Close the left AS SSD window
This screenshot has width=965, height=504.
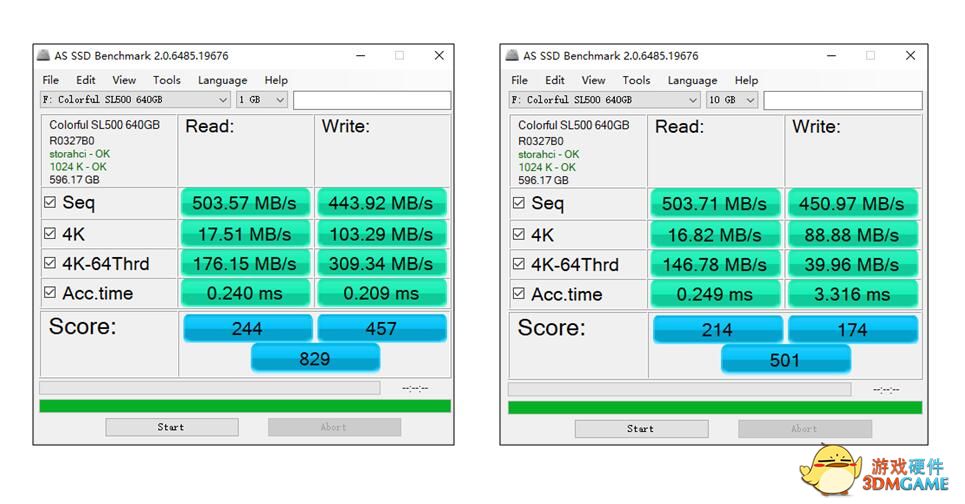pyautogui.click(x=439, y=55)
